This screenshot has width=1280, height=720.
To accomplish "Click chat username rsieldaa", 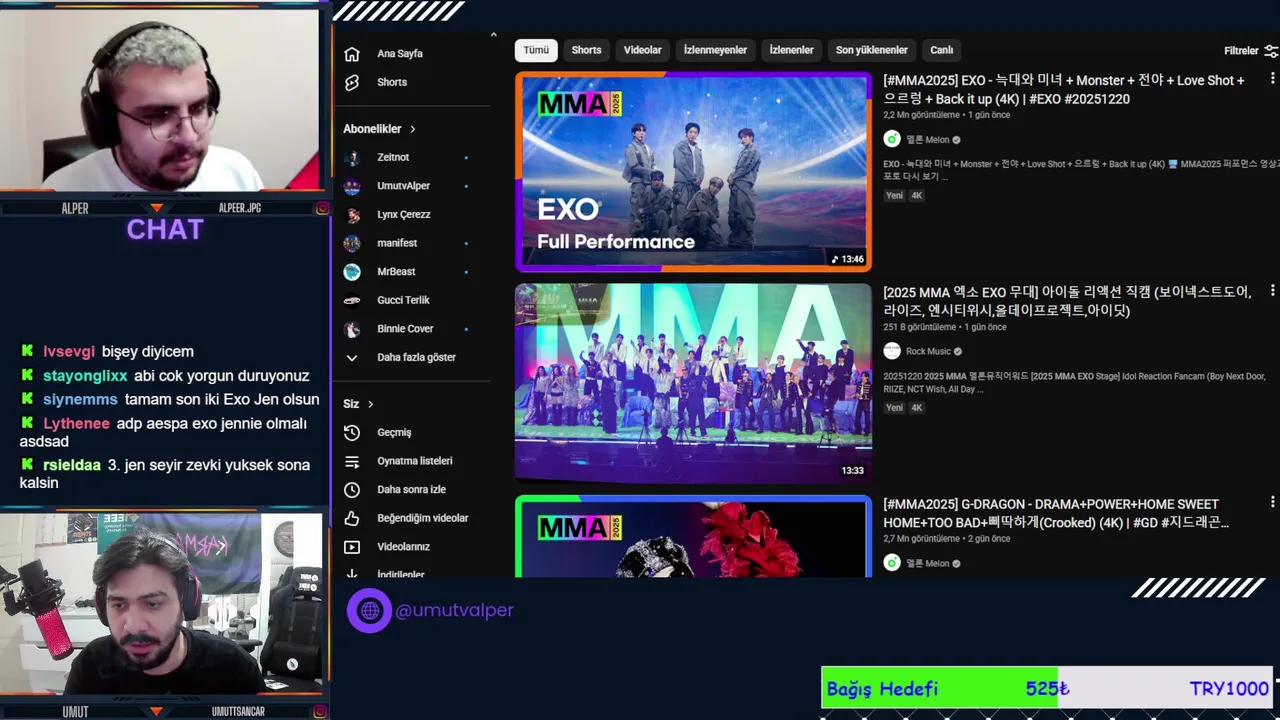I will tap(72, 465).
